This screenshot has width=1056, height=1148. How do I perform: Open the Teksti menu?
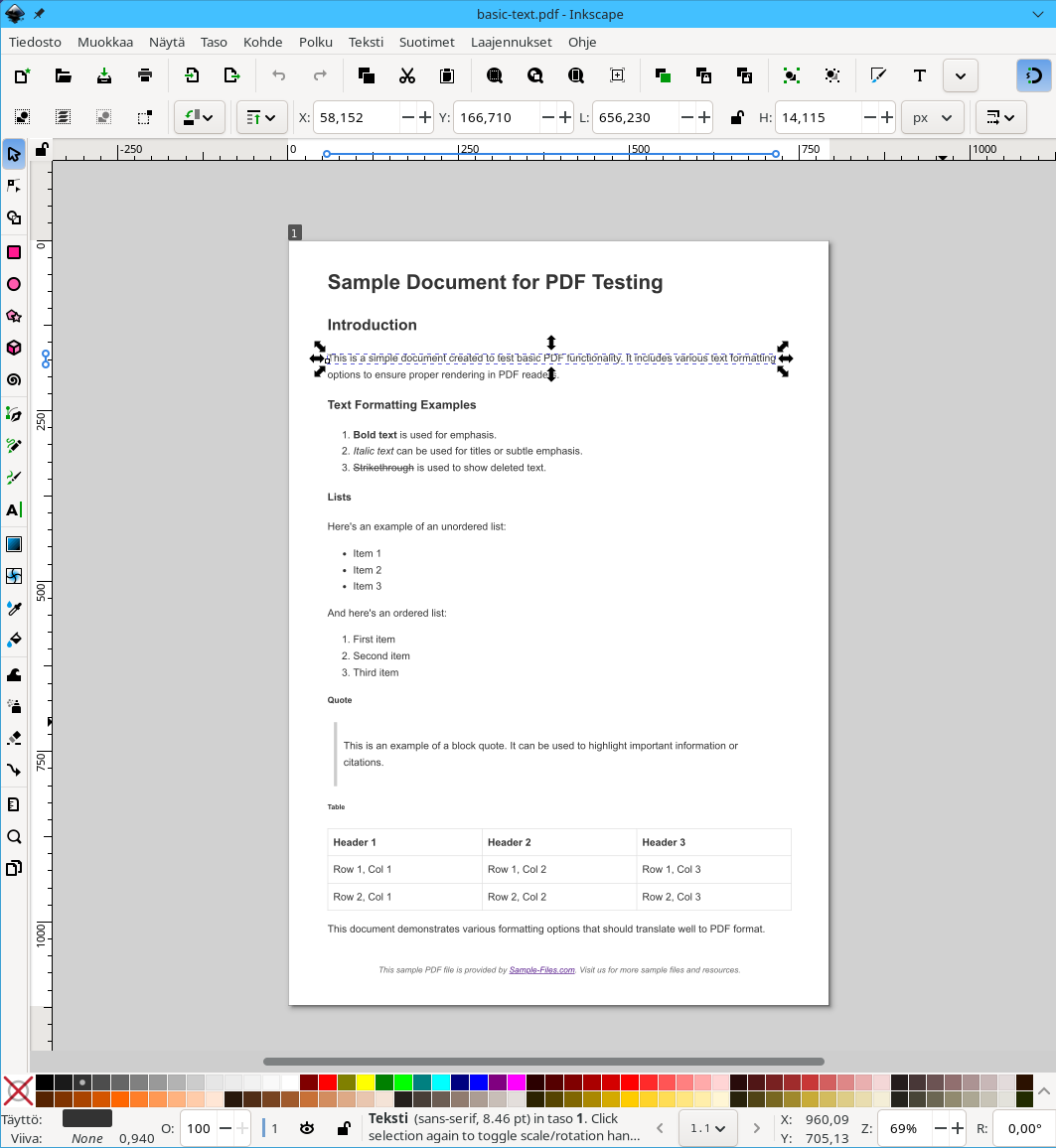point(365,42)
